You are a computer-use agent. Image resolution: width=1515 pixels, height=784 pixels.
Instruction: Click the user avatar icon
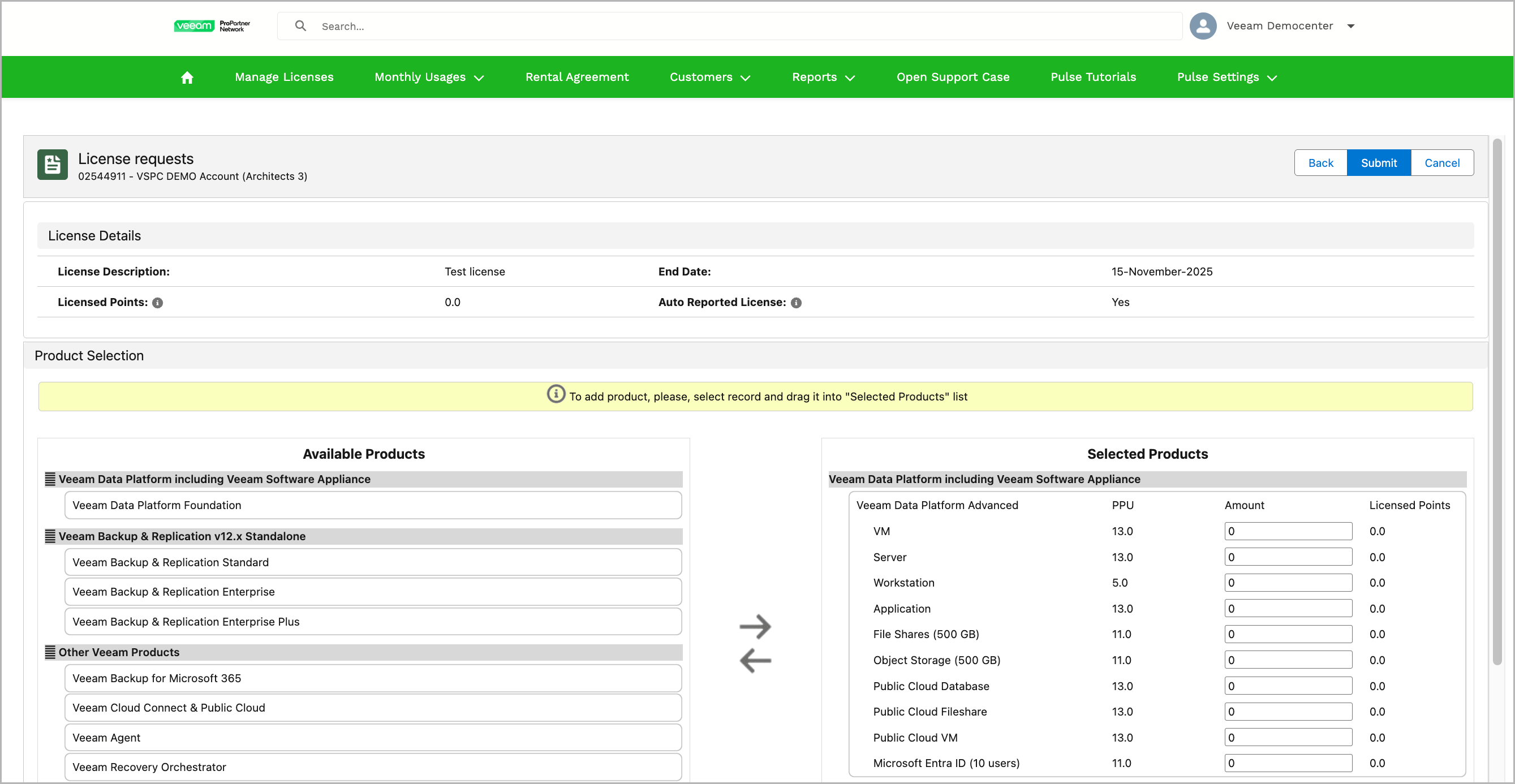[x=1203, y=26]
